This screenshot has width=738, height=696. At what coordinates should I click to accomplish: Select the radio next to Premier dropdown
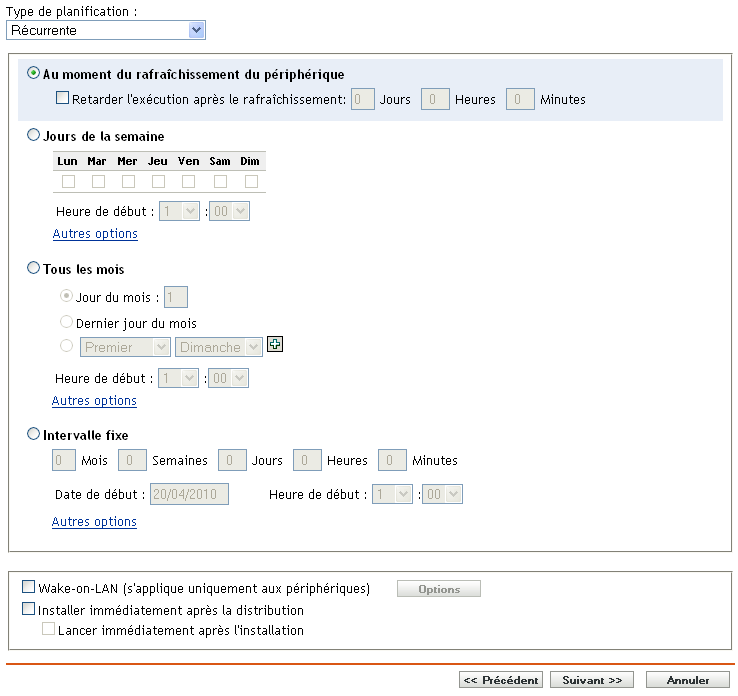click(x=66, y=346)
